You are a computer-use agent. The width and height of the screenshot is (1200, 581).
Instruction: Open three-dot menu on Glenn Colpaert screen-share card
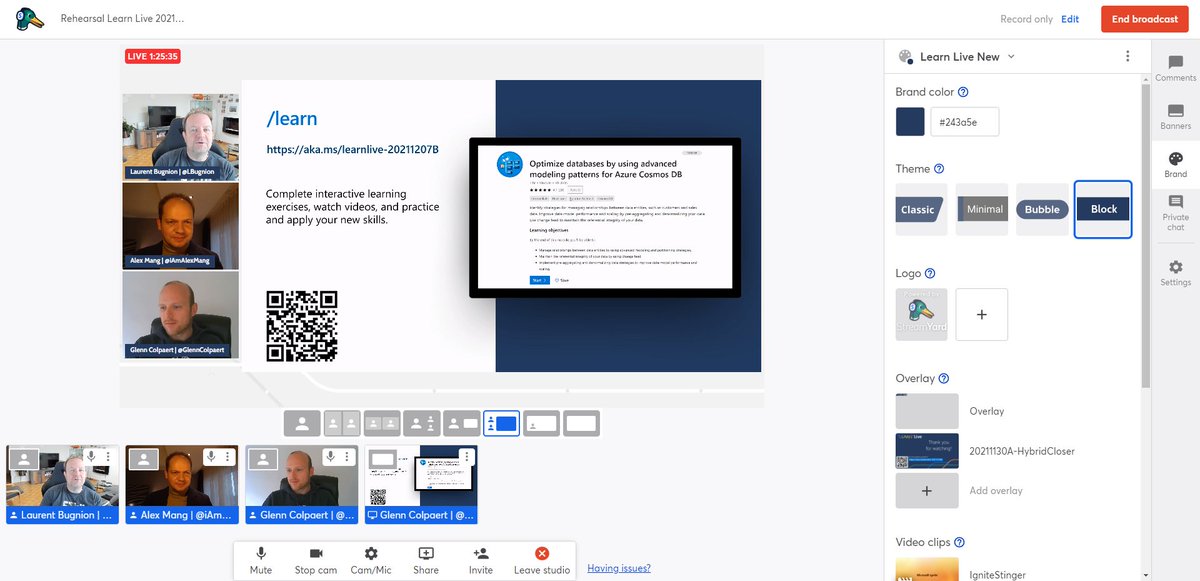(x=467, y=456)
